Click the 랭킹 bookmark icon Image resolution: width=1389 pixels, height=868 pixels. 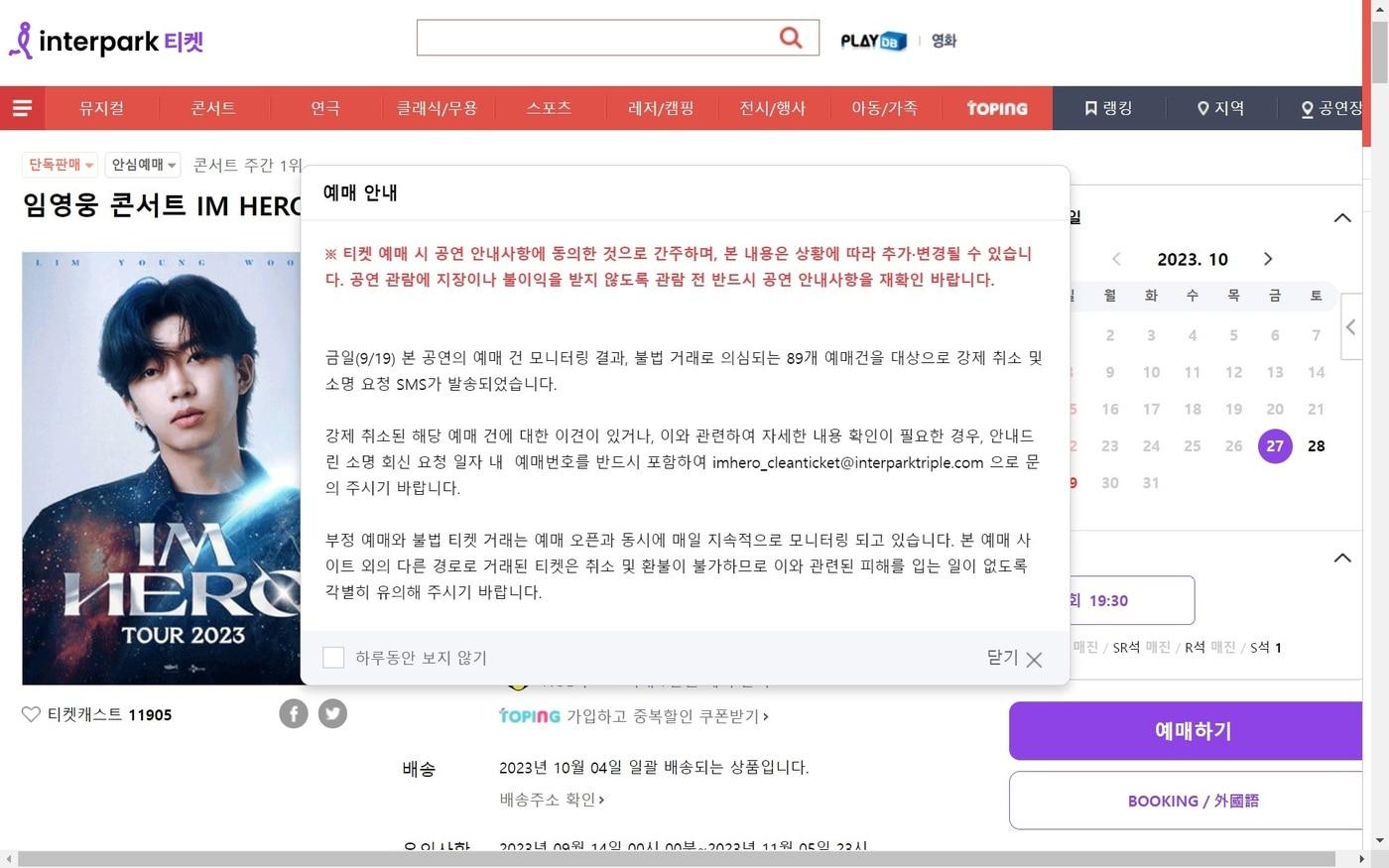click(x=1093, y=108)
